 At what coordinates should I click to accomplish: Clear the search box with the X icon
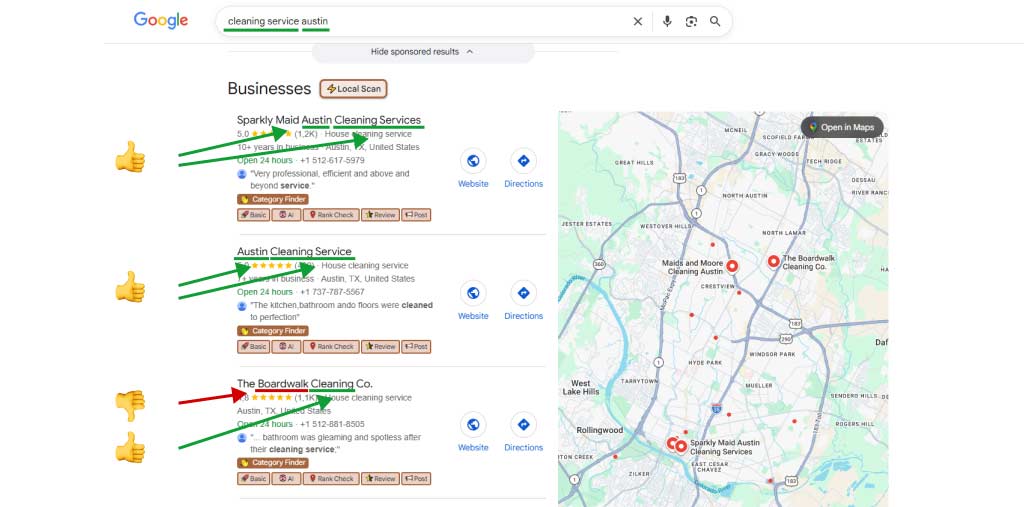(x=638, y=21)
